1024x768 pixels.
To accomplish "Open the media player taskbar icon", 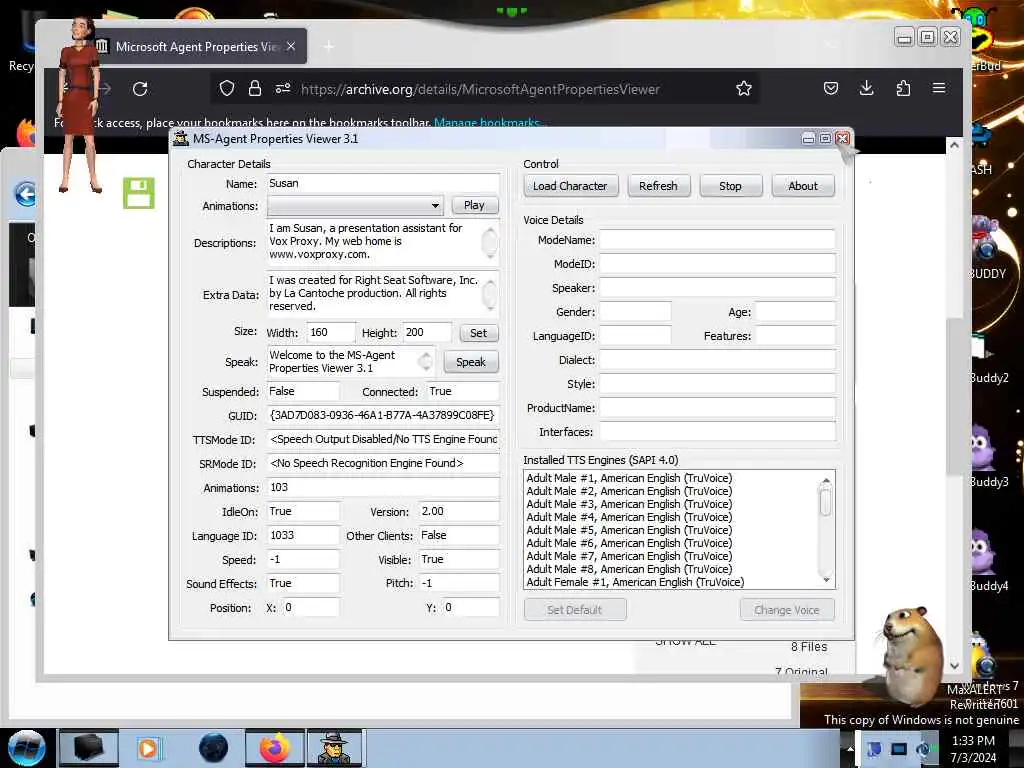I will (148, 748).
